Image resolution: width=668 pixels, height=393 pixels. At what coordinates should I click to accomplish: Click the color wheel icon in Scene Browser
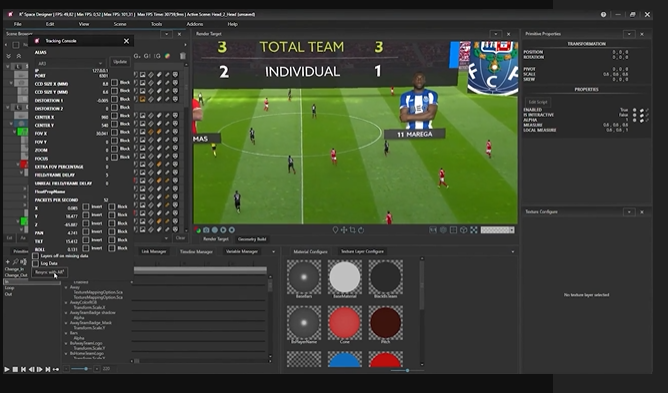167,56
